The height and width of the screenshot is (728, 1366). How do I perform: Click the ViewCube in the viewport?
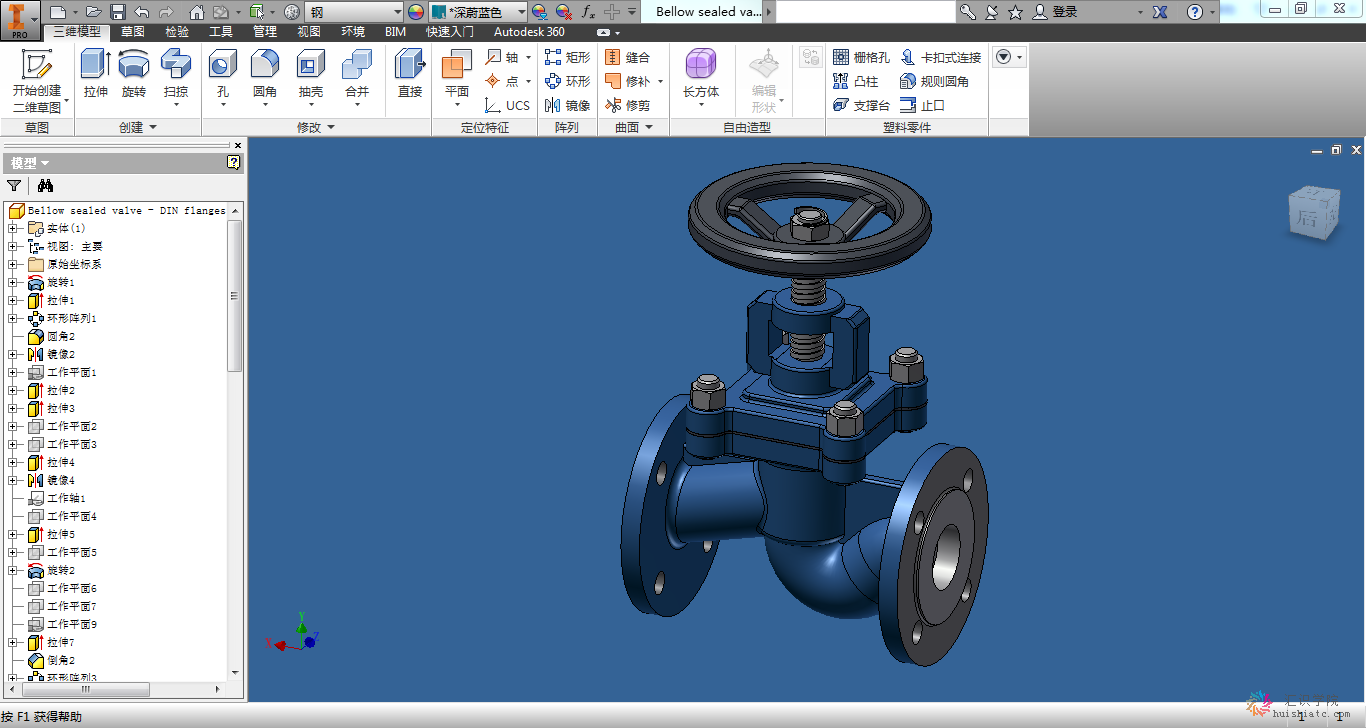(x=1313, y=212)
